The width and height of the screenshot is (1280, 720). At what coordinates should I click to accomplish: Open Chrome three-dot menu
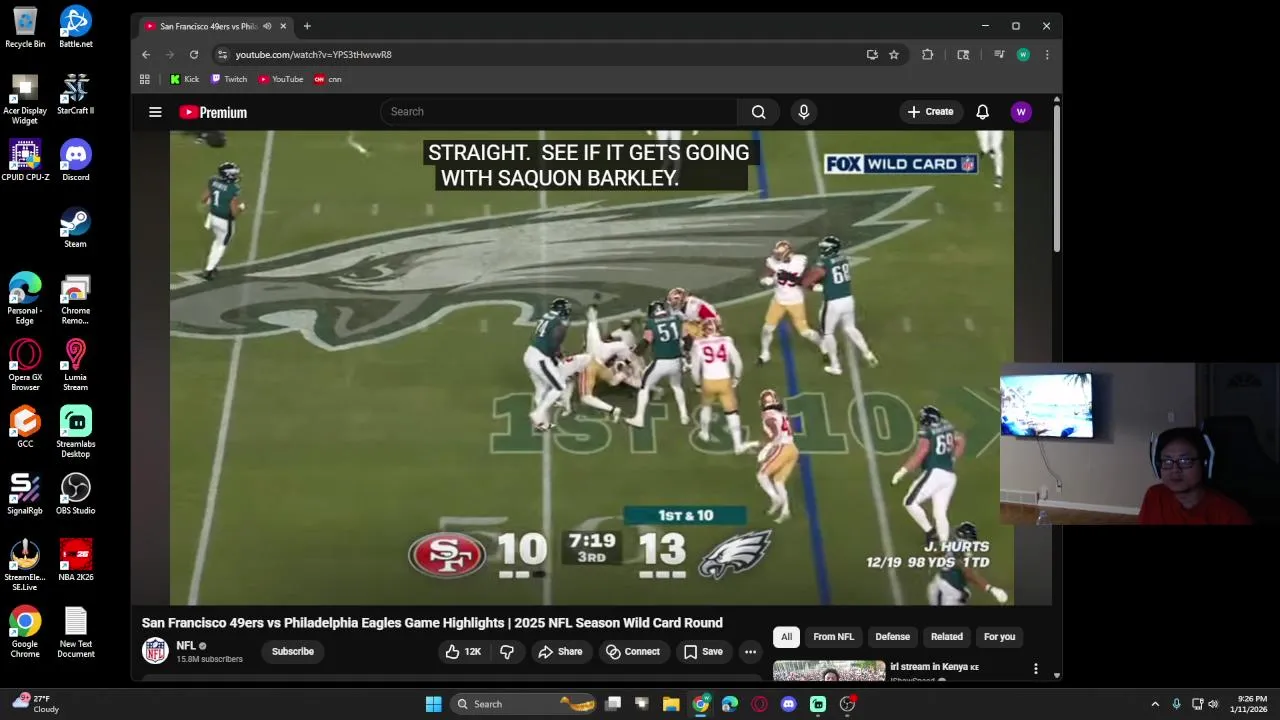(1047, 55)
